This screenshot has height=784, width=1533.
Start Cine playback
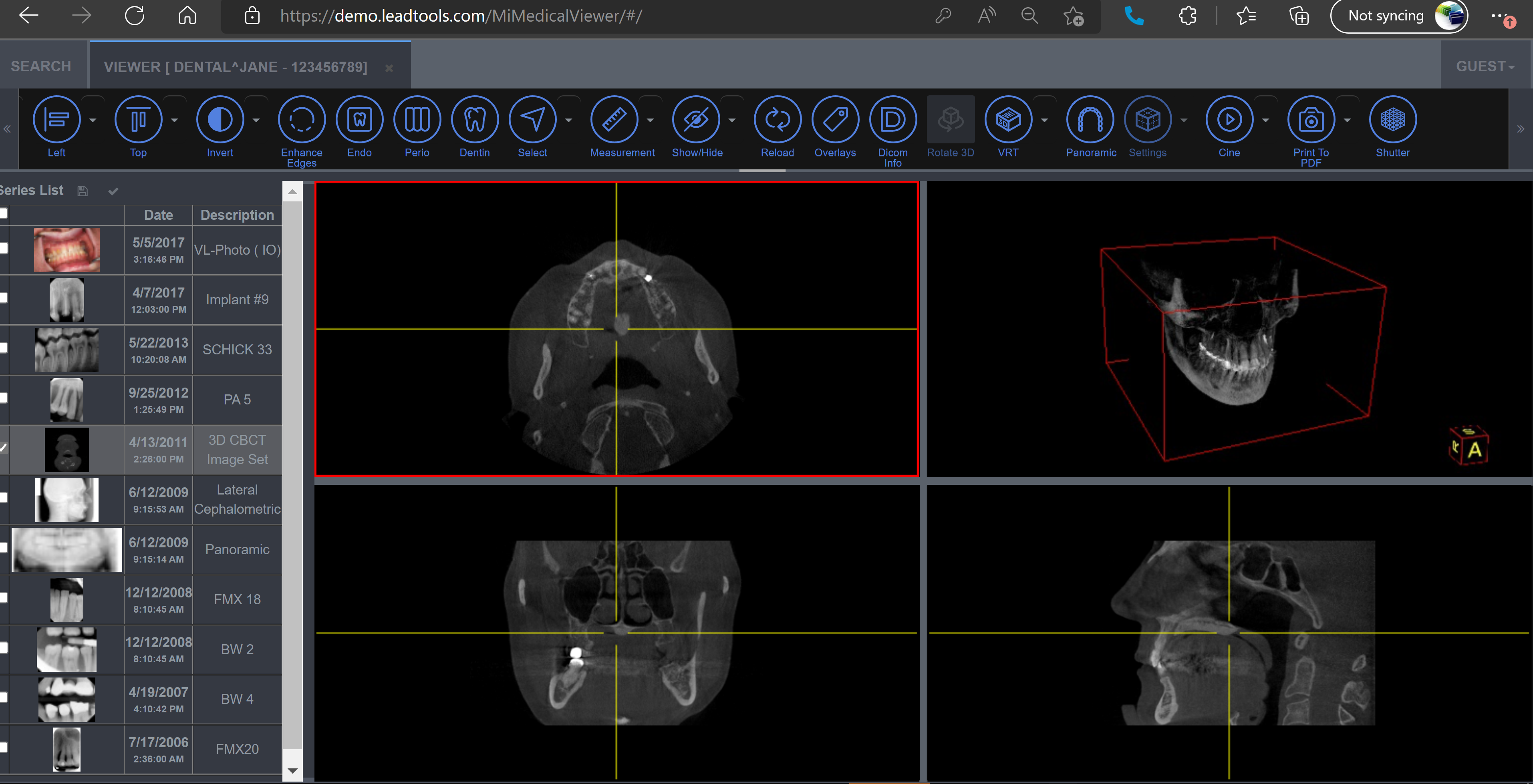[x=1229, y=120]
